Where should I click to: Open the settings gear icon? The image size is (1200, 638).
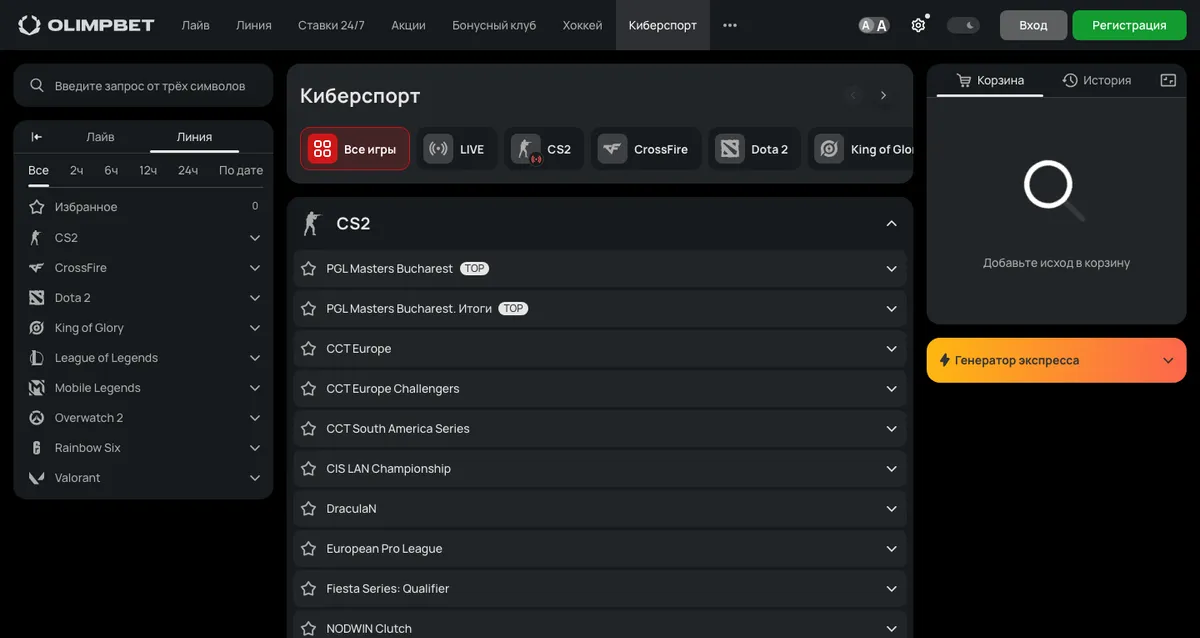click(x=918, y=25)
